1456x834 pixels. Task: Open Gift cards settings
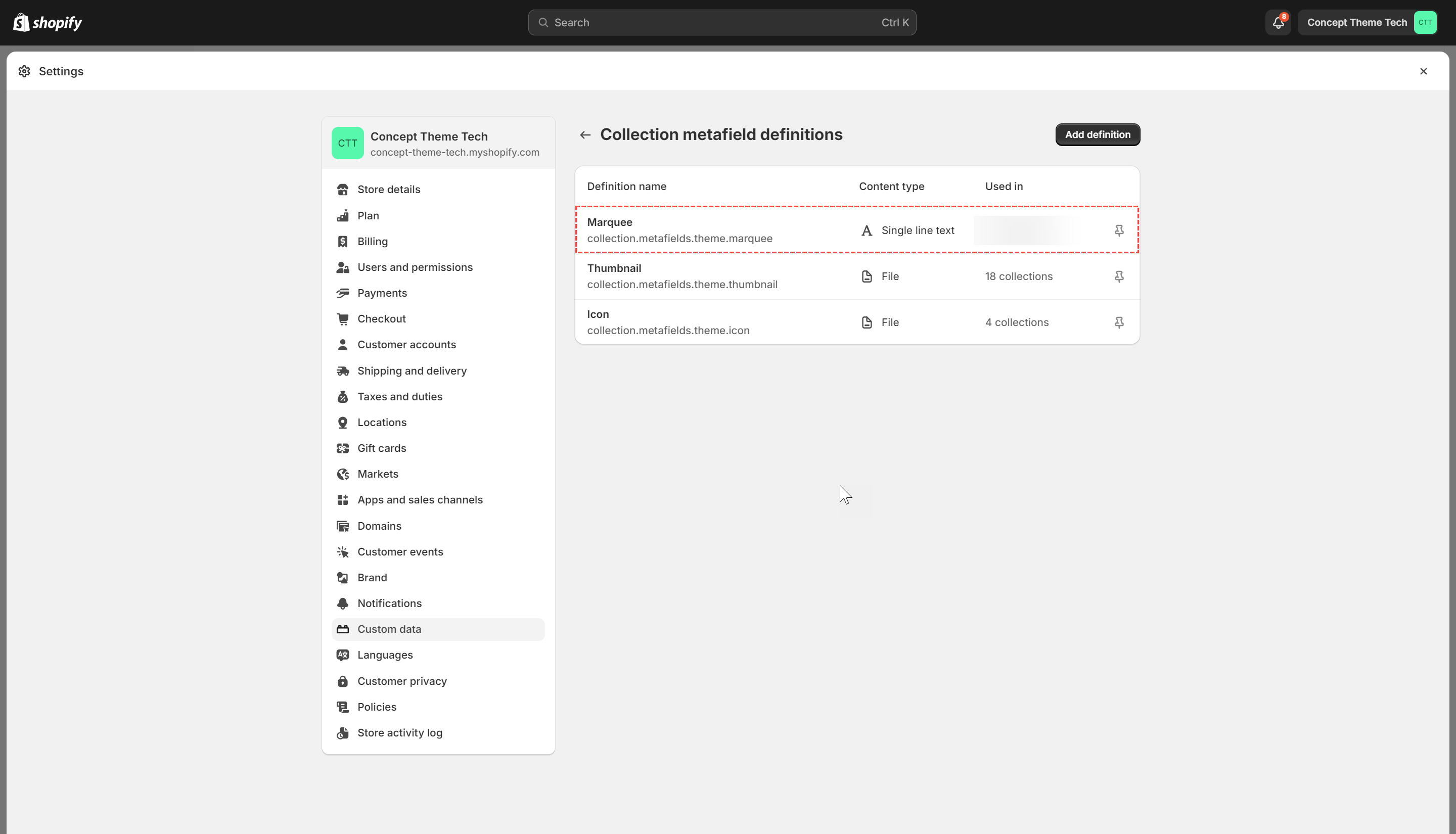pos(438,448)
